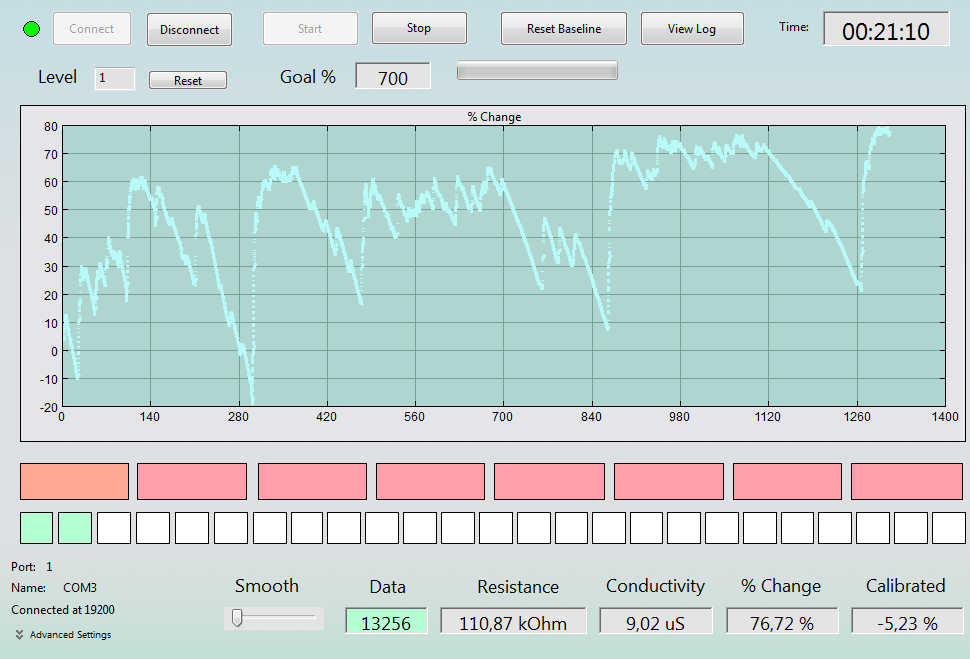This screenshot has height=659, width=970.
Task: Click the first green progress square
Action: point(36,528)
